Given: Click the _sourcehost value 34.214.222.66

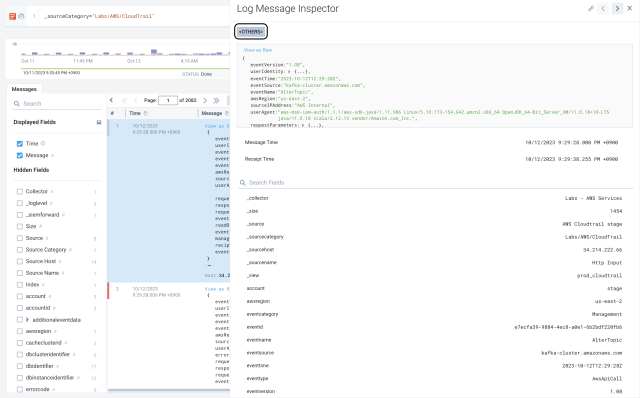Looking at the screenshot, I should tap(602, 250).
